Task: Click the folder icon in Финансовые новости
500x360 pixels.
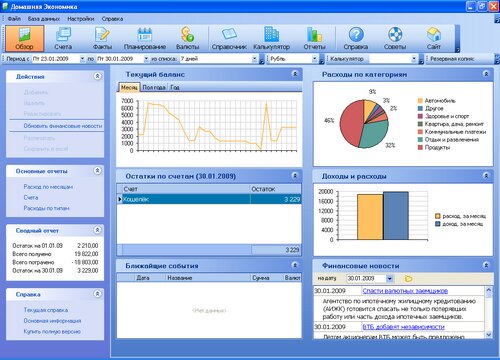Action: 408,278
